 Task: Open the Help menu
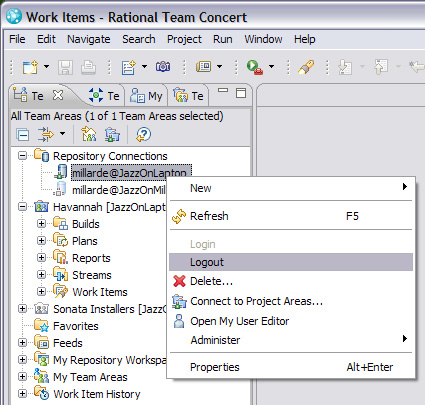point(304,39)
